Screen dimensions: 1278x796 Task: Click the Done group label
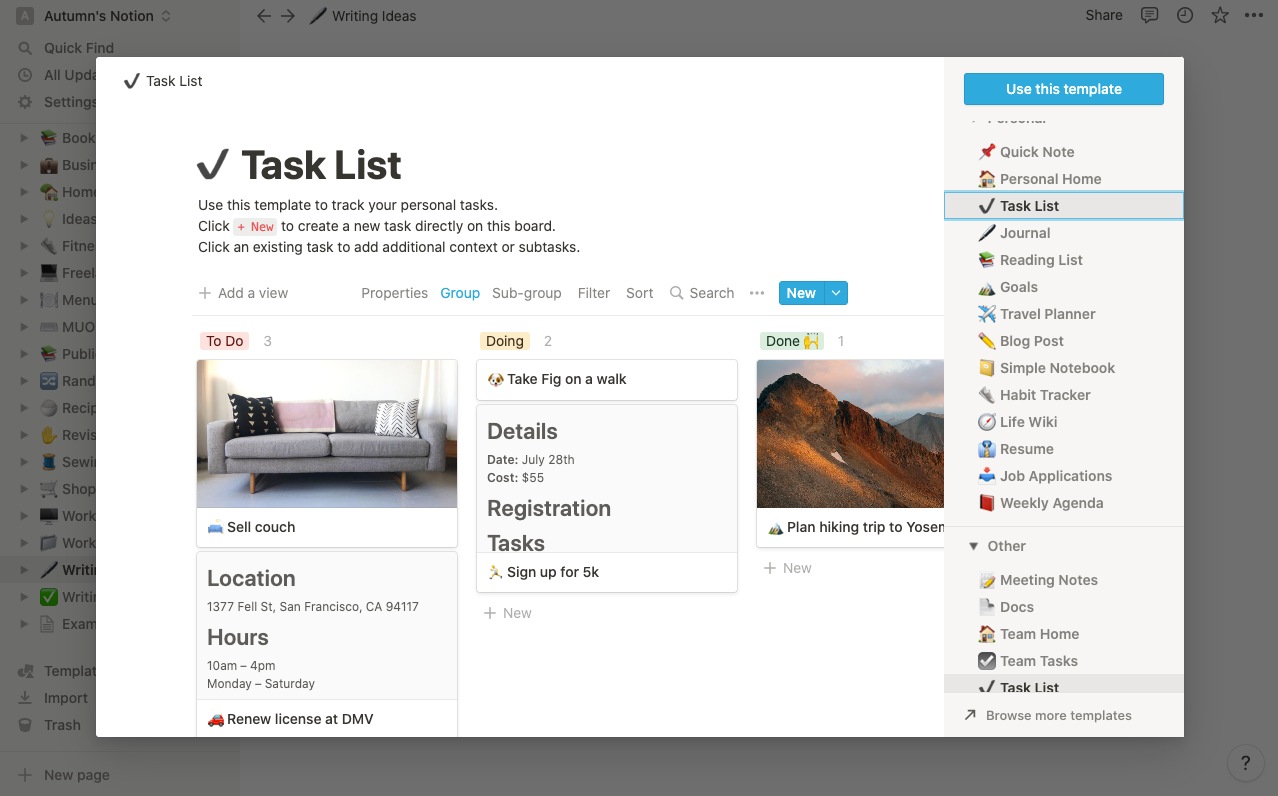792,341
